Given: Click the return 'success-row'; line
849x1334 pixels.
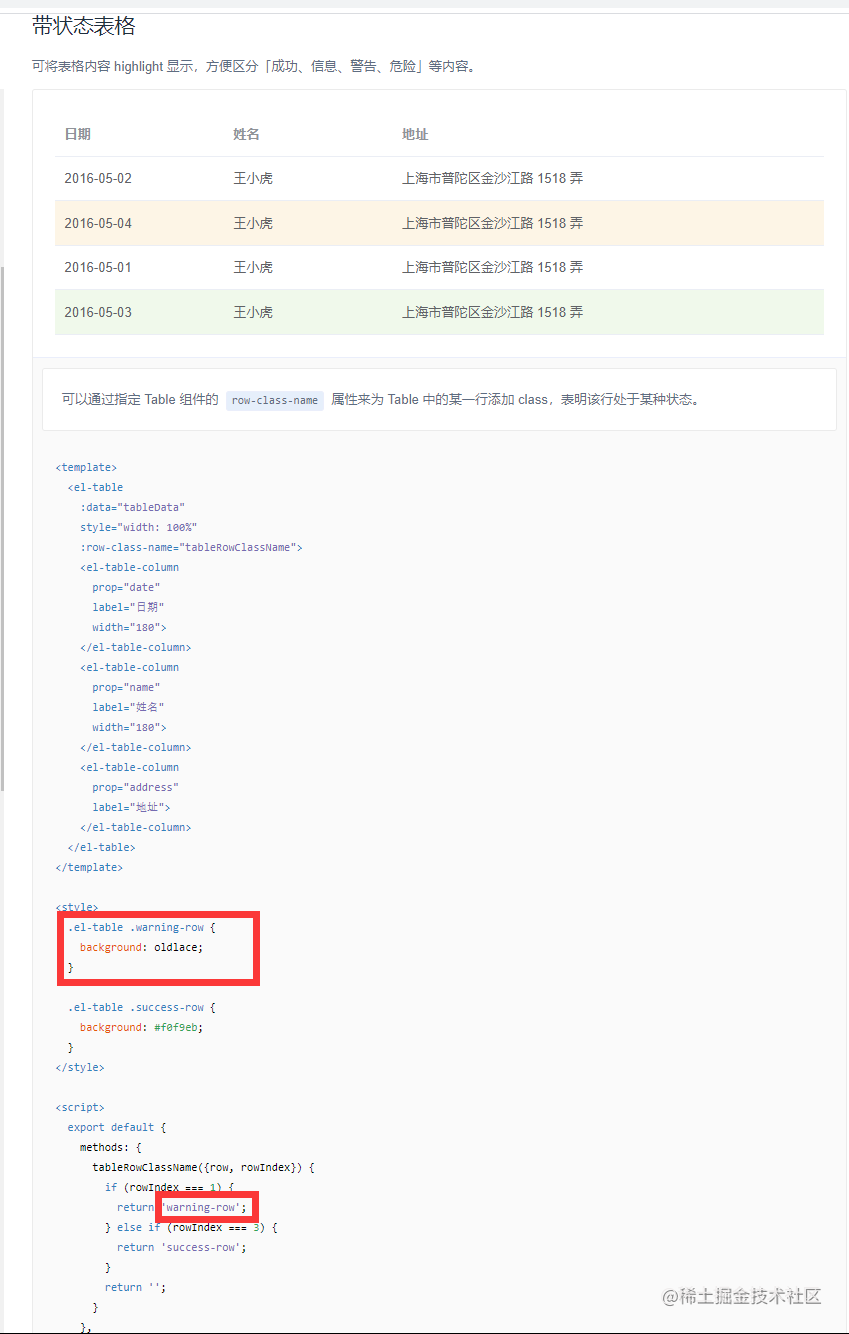Looking at the screenshot, I should click(x=182, y=1247).
